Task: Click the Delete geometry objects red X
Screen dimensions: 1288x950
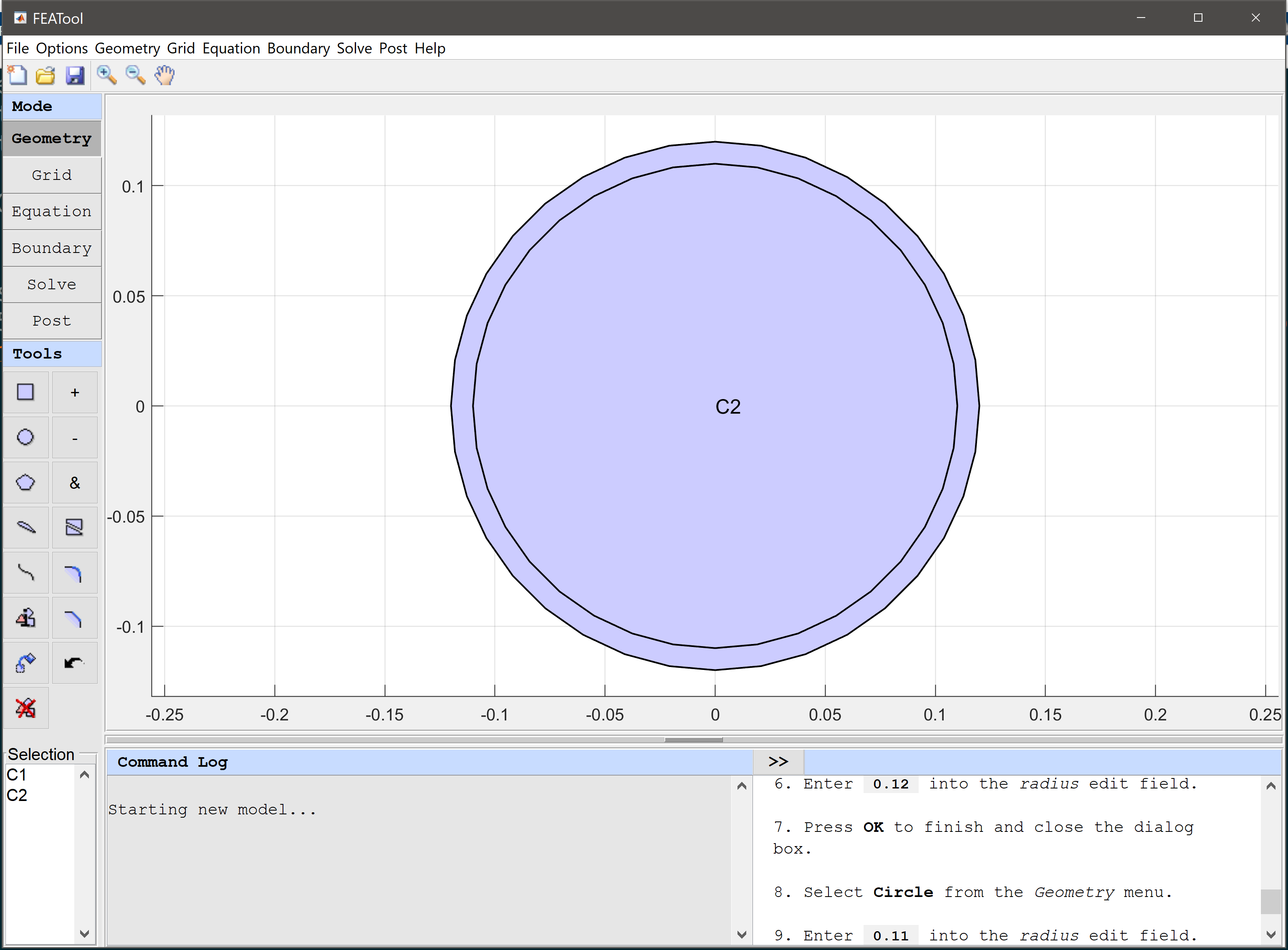Action: click(26, 708)
